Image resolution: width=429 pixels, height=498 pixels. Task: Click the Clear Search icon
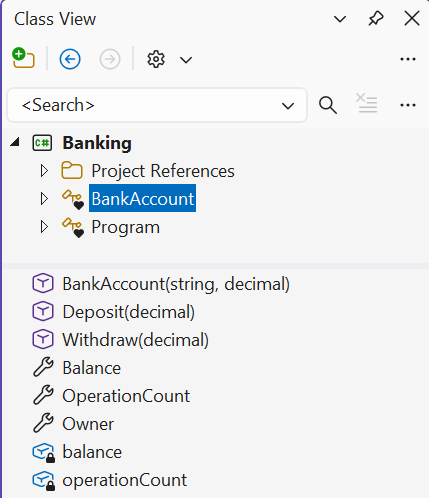coord(367,104)
